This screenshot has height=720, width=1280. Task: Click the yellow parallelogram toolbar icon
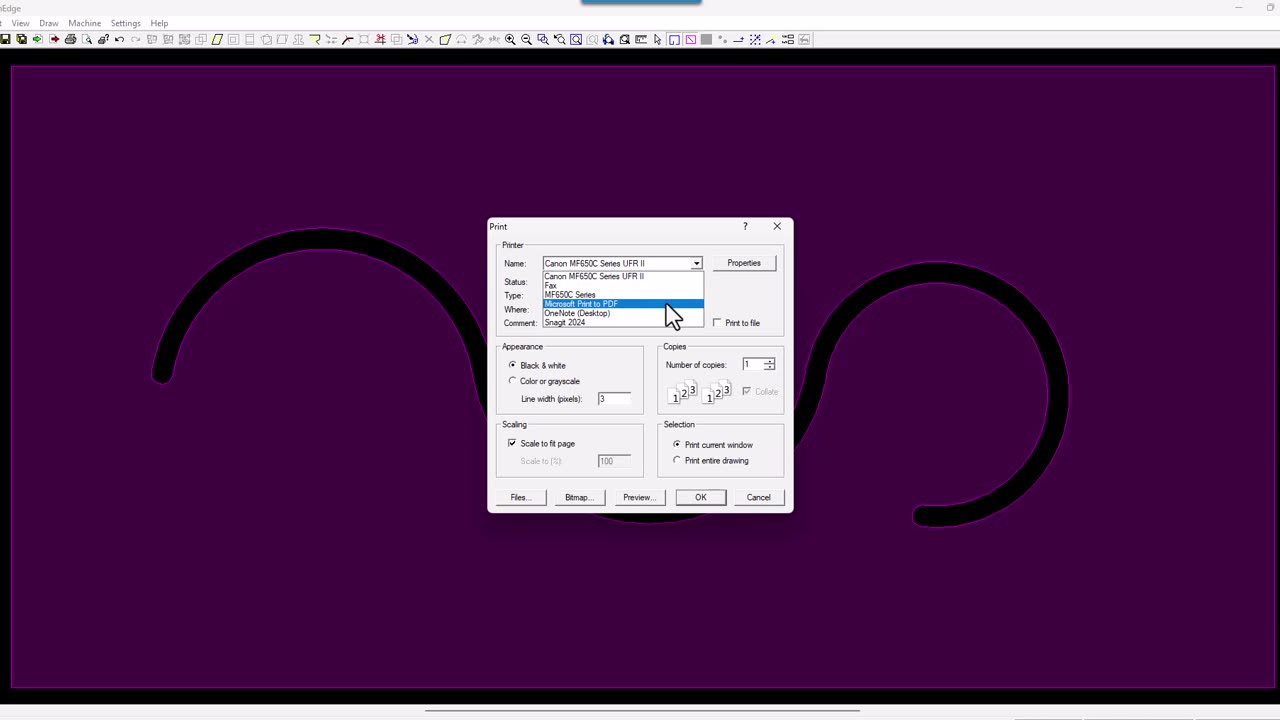(217, 39)
